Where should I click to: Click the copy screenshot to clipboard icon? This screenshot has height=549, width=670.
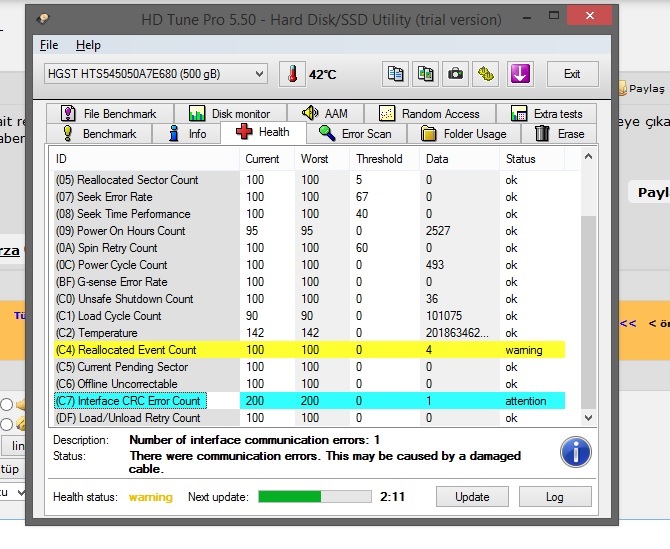pyautogui.click(x=425, y=74)
